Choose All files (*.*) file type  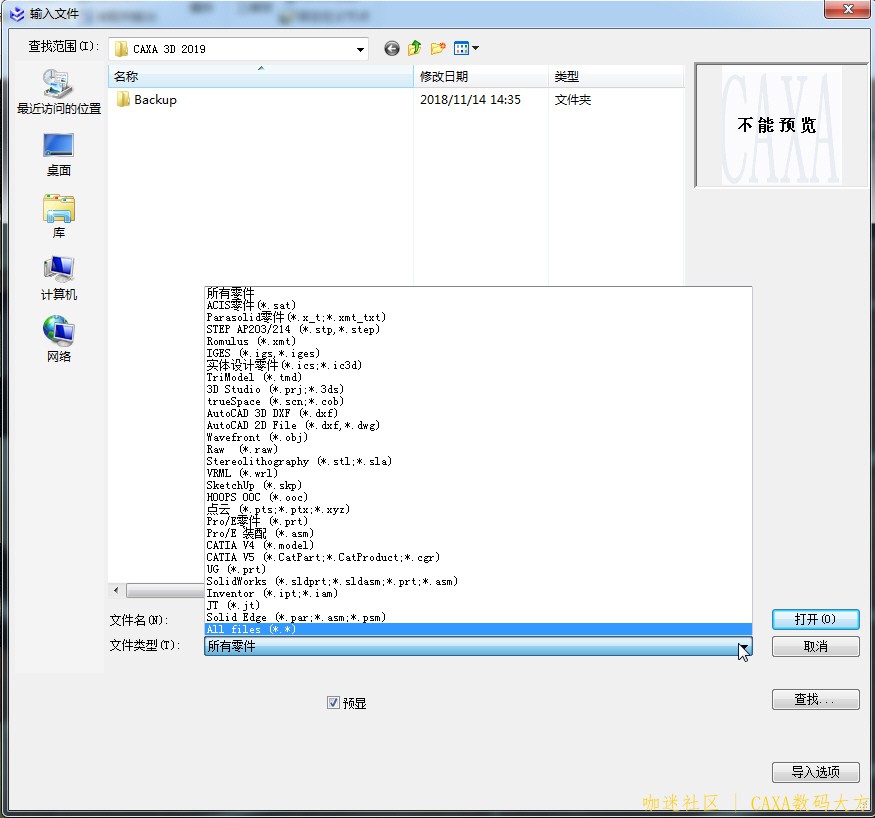(x=478, y=629)
